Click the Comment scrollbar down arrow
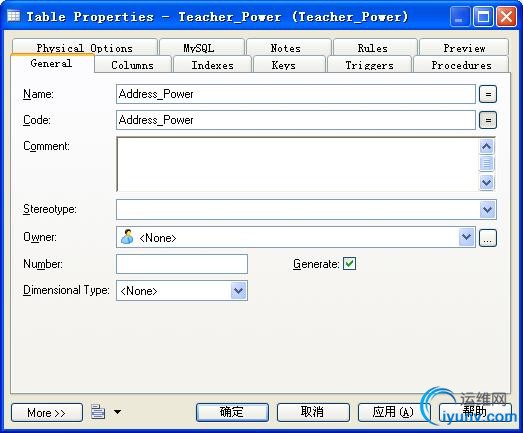523x433 pixels. 487,182
